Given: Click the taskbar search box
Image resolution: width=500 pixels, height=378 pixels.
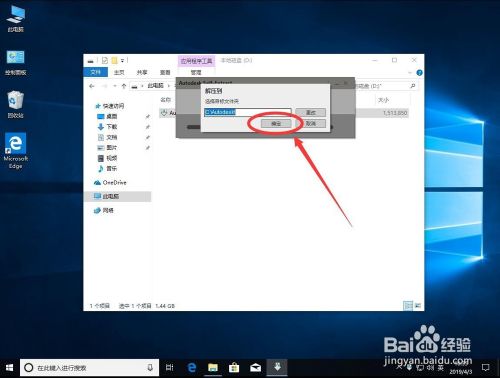Looking at the screenshot, I should (x=89, y=368).
